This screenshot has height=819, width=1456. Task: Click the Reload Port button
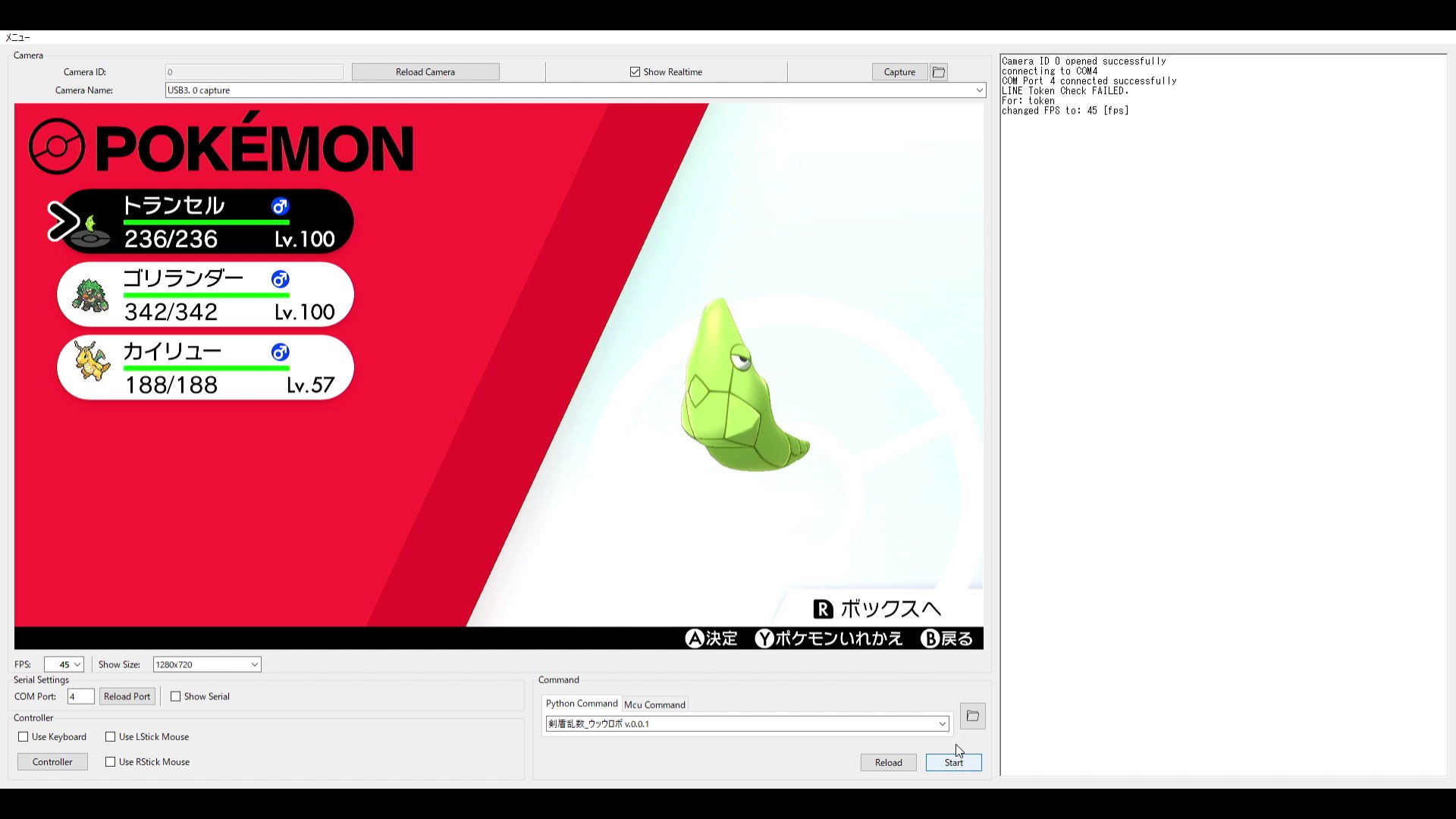point(127,696)
